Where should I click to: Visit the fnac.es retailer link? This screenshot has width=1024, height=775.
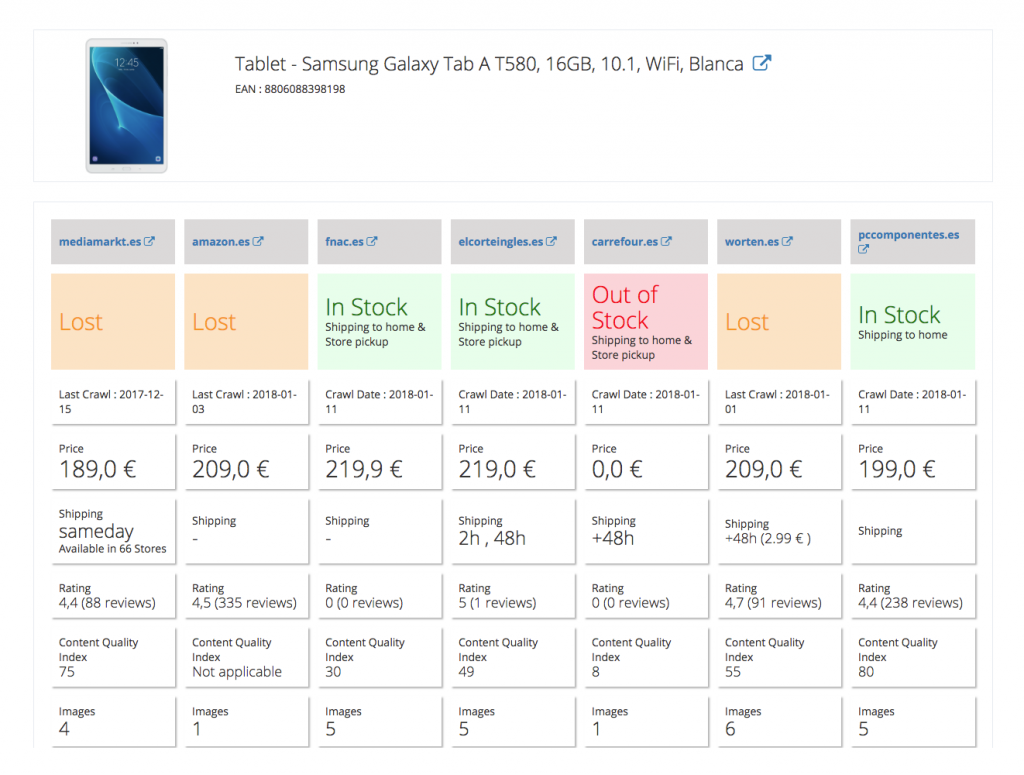click(x=344, y=242)
